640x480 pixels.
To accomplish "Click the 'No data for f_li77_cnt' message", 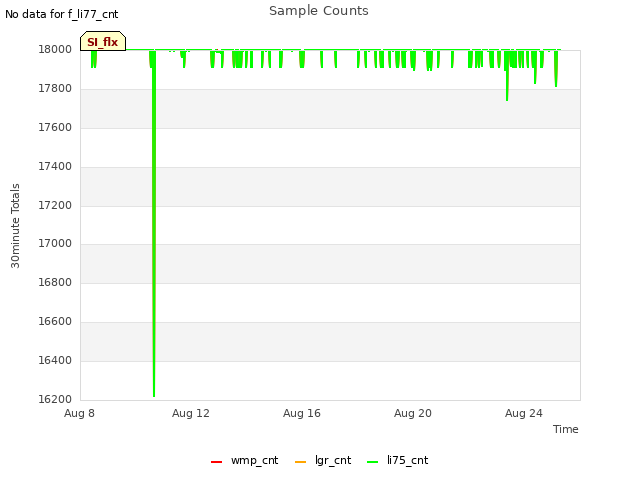I will (x=62, y=14).
